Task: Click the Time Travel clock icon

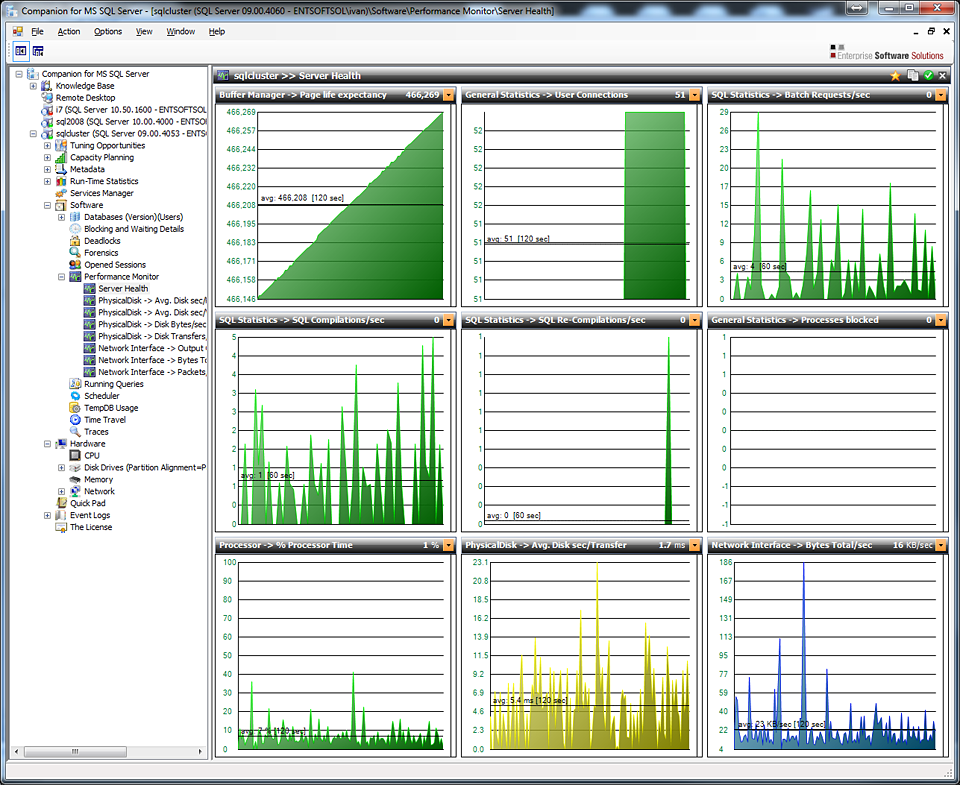Action: (75, 419)
